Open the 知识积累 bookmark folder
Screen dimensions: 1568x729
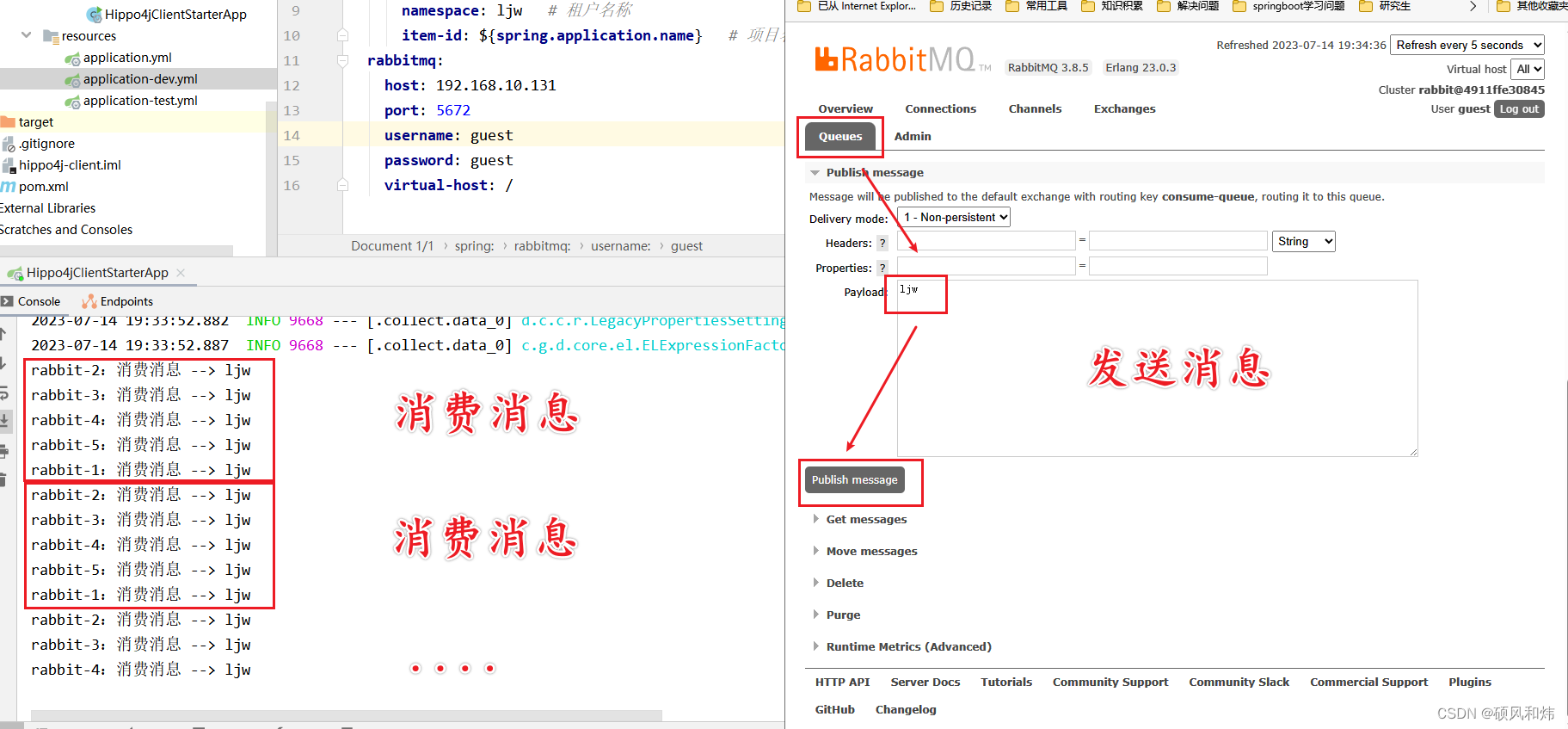point(1112,6)
